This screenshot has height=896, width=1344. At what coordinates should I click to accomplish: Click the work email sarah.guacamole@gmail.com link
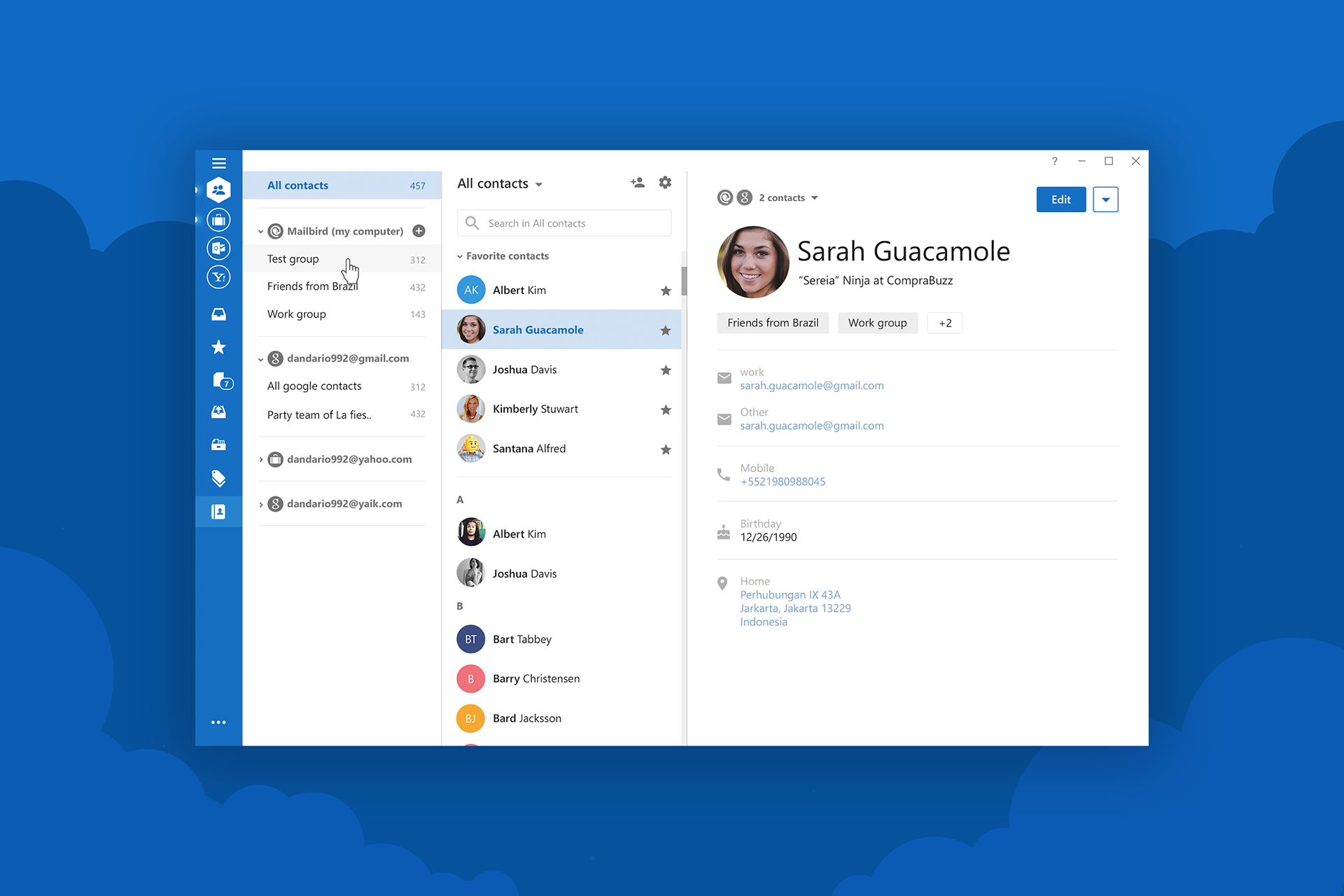pyautogui.click(x=812, y=386)
